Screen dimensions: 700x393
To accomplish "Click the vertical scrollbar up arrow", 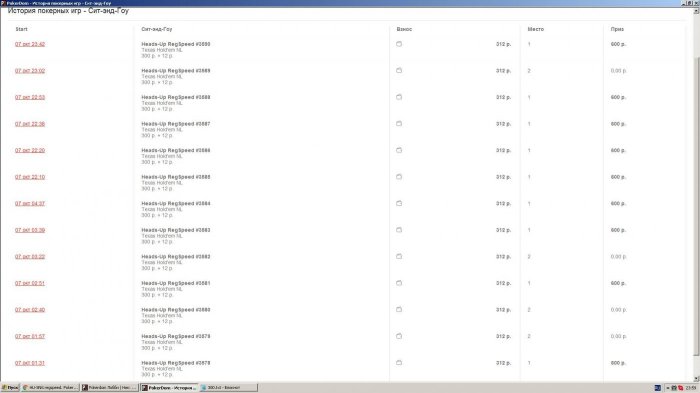I will [x=696, y=10].
